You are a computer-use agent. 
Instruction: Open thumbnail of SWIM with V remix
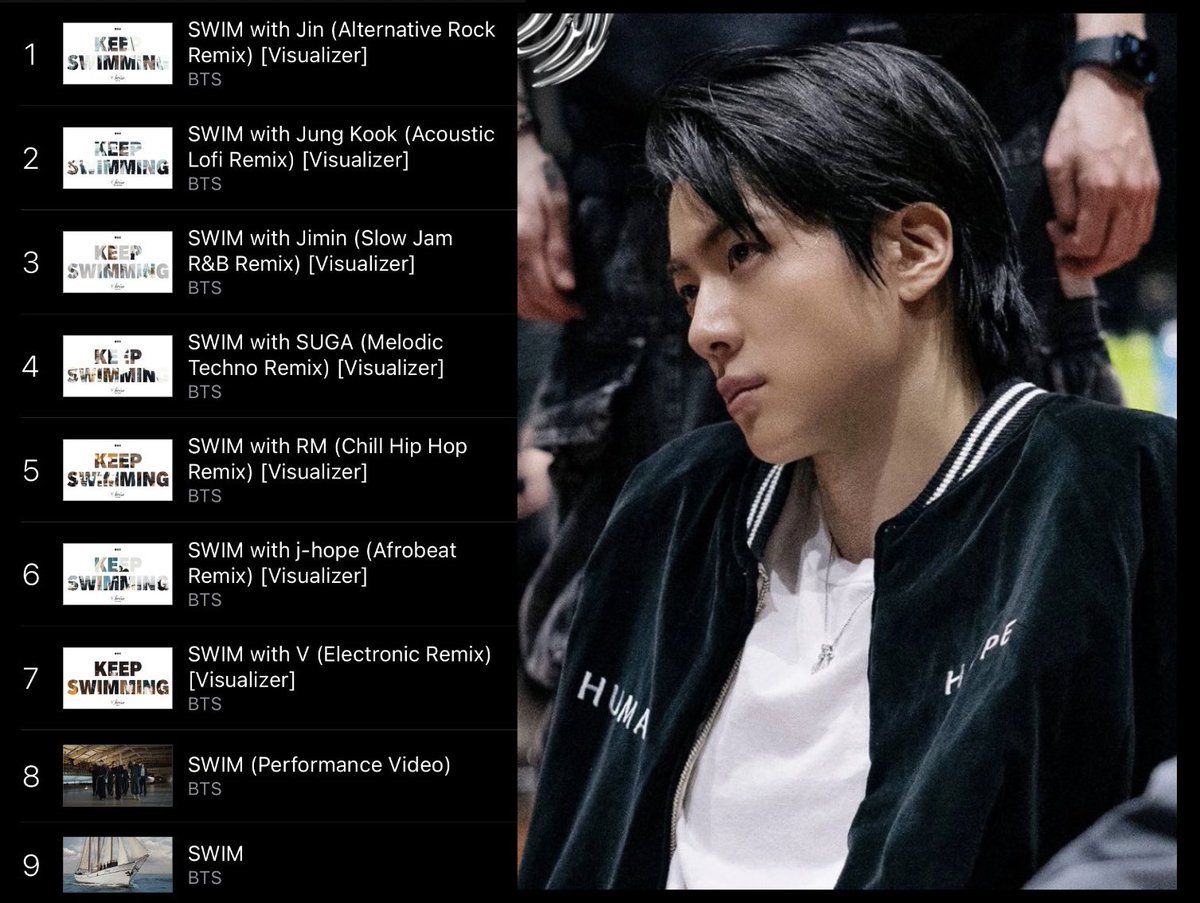[117, 678]
